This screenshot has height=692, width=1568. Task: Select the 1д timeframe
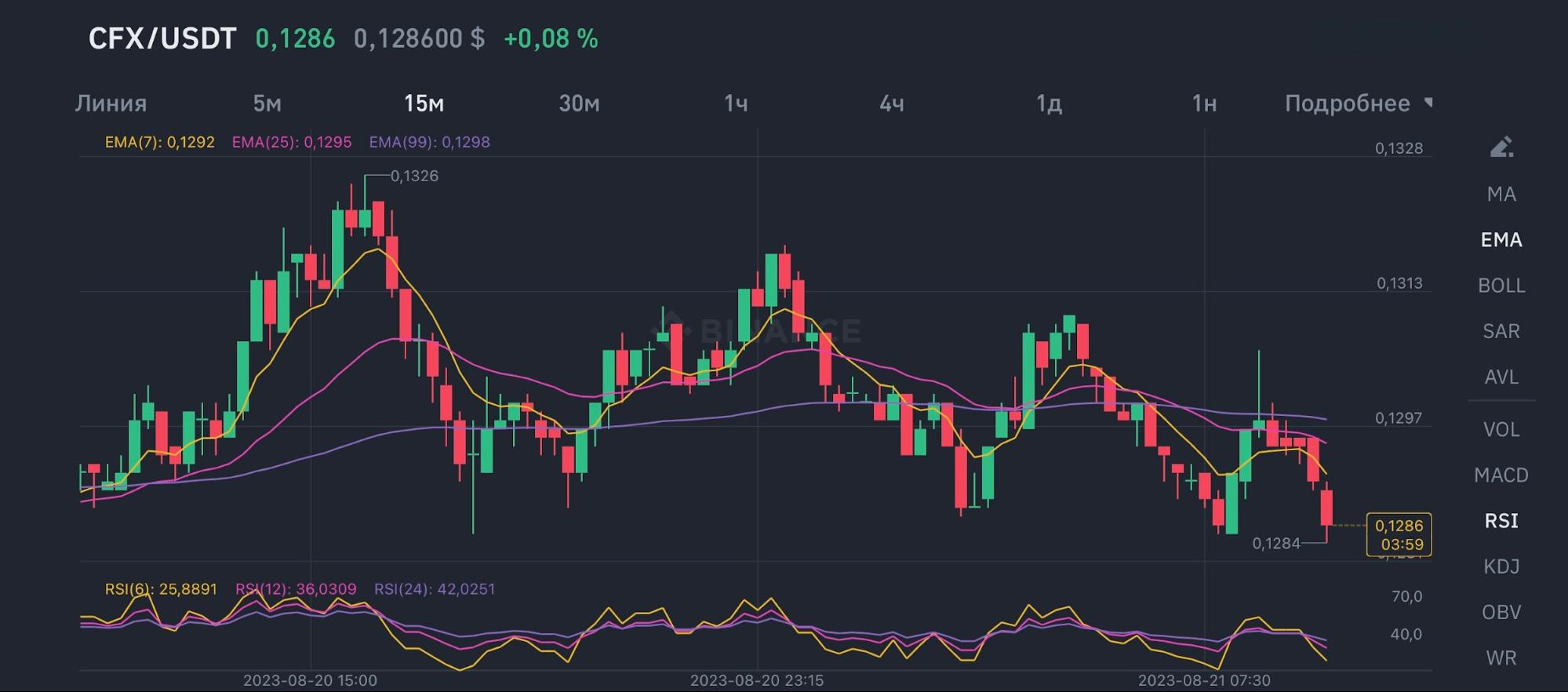[1049, 104]
